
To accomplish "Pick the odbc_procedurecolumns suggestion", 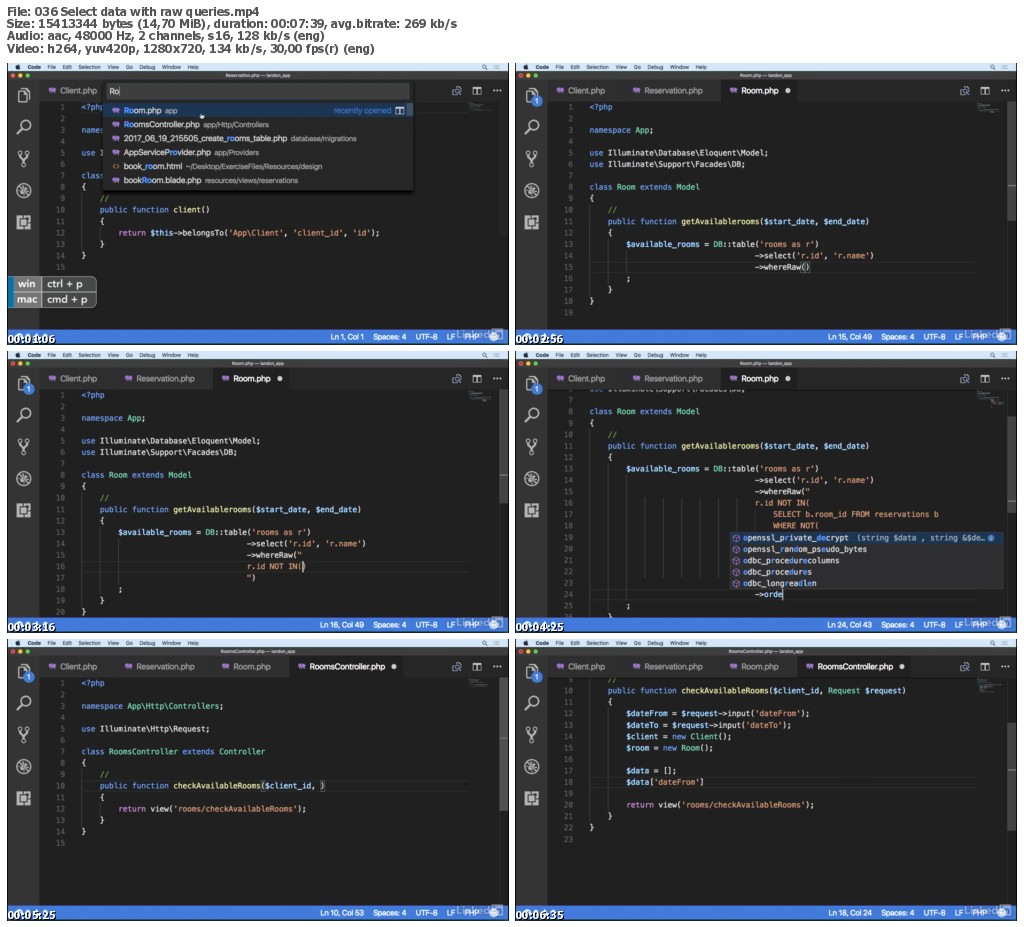I will pos(866,561).
